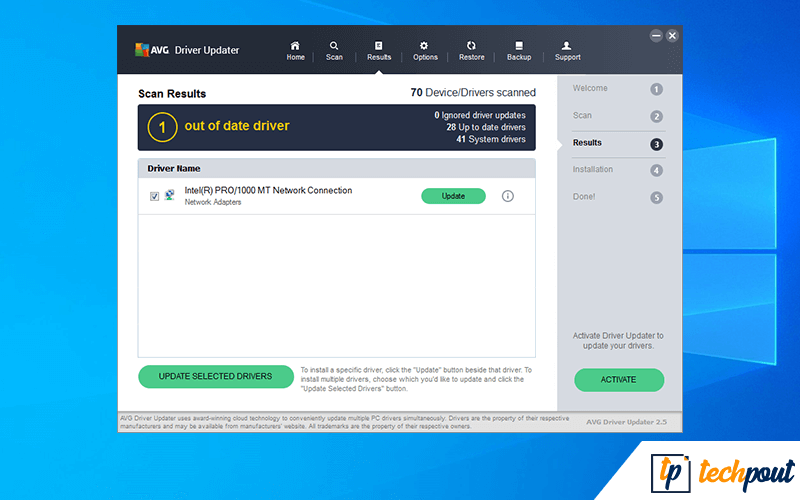
Task: Select the Scan magnifier icon
Action: pos(334,46)
